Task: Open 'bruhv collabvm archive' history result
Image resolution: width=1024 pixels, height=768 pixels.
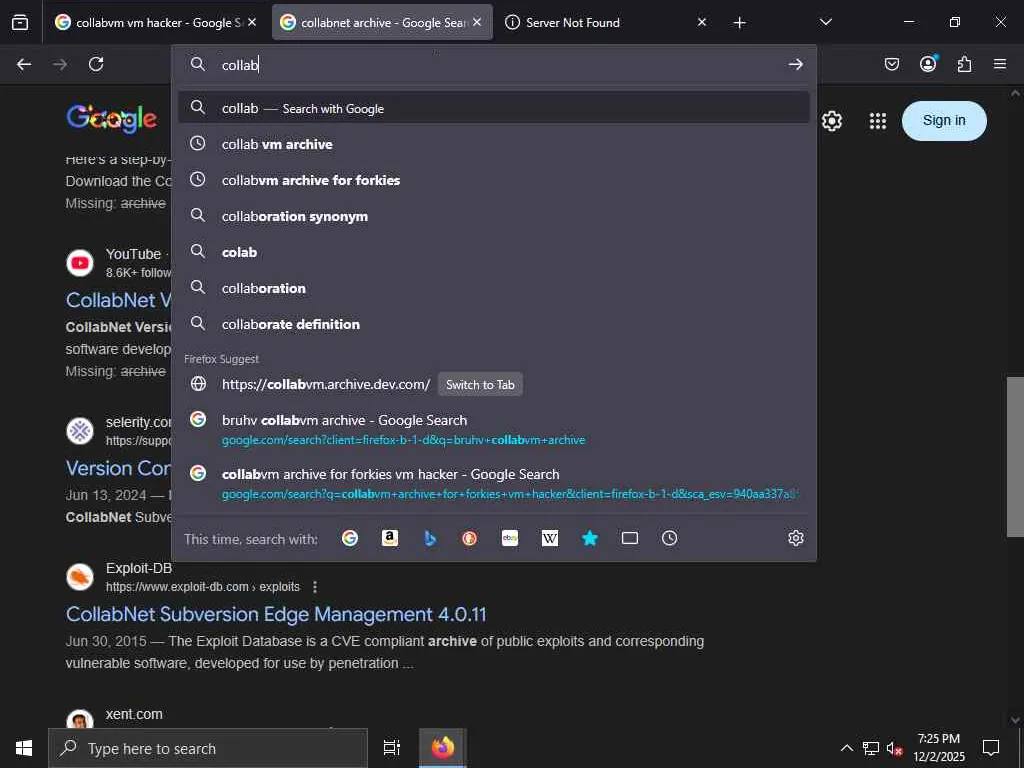Action: (494, 429)
